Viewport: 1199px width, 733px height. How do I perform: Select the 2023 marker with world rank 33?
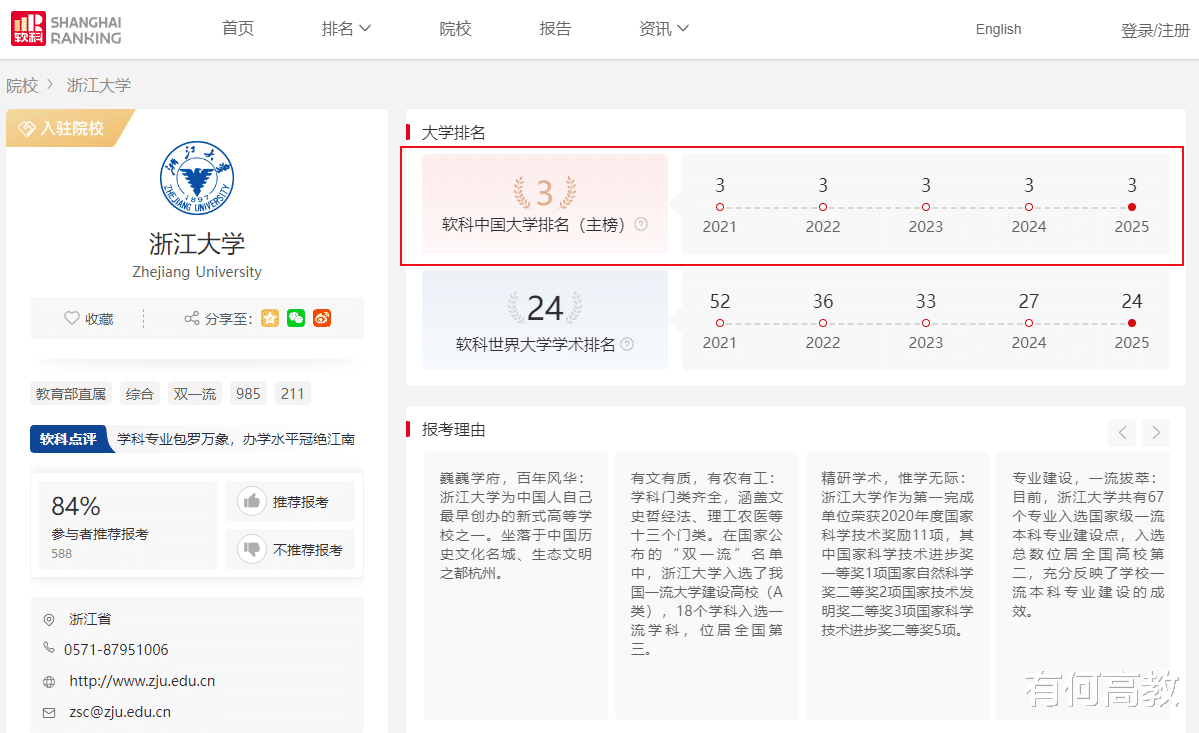pyautogui.click(x=926, y=323)
